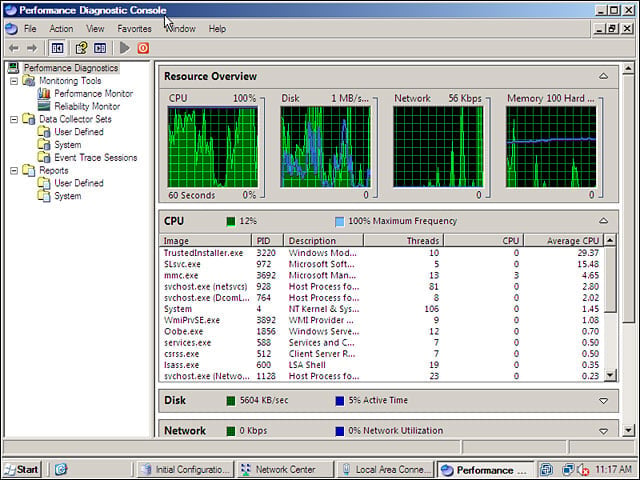
Task: Click the CPU usage graph
Action: click(213, 147)
